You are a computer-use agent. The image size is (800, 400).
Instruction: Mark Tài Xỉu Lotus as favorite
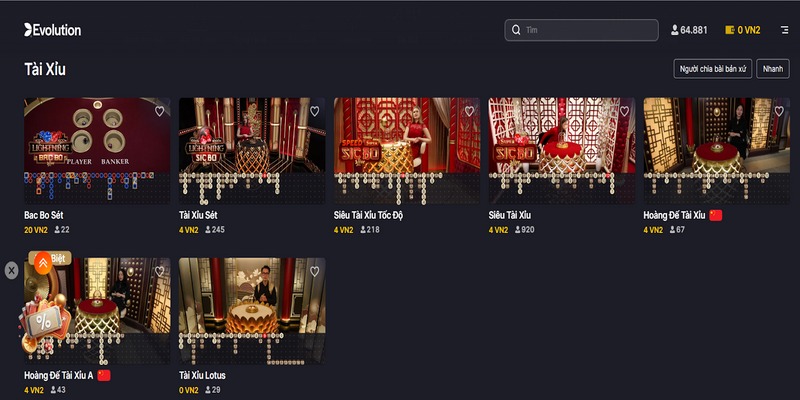pos(315,271)
